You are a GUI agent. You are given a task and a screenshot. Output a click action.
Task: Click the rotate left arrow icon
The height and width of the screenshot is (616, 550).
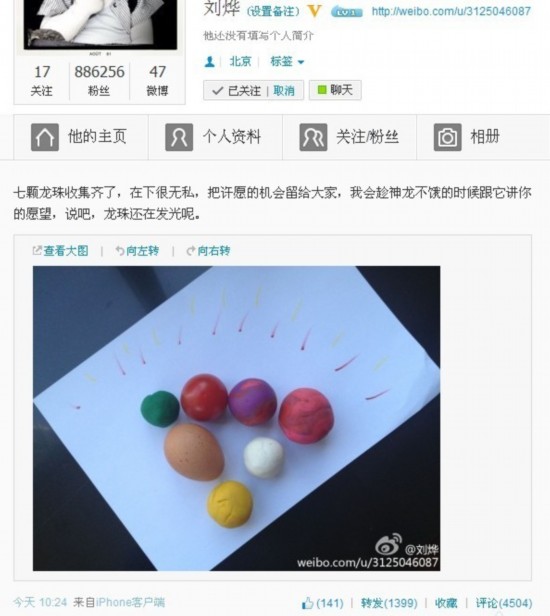[119, 251]
